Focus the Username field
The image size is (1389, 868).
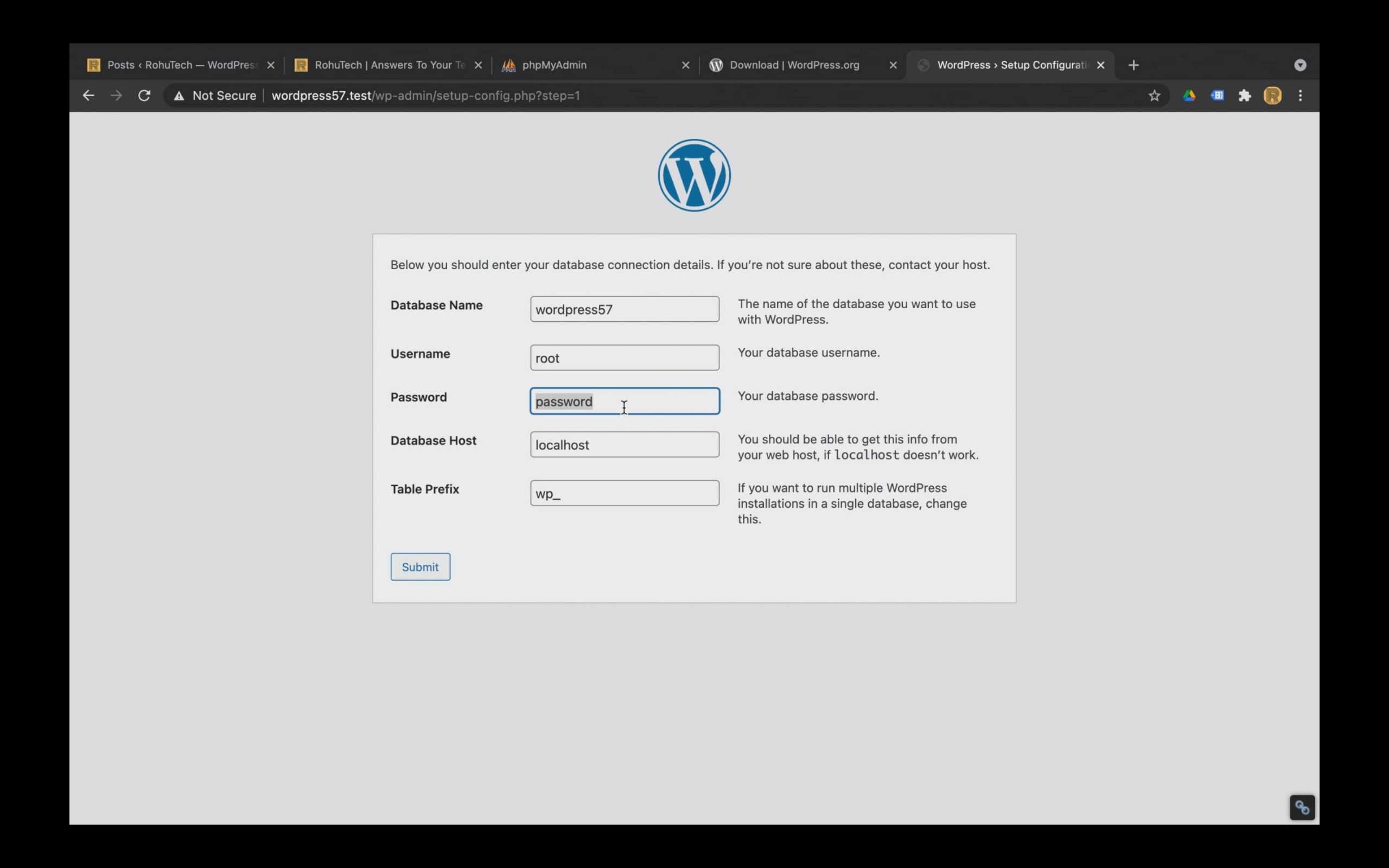[x=625, y=358]
